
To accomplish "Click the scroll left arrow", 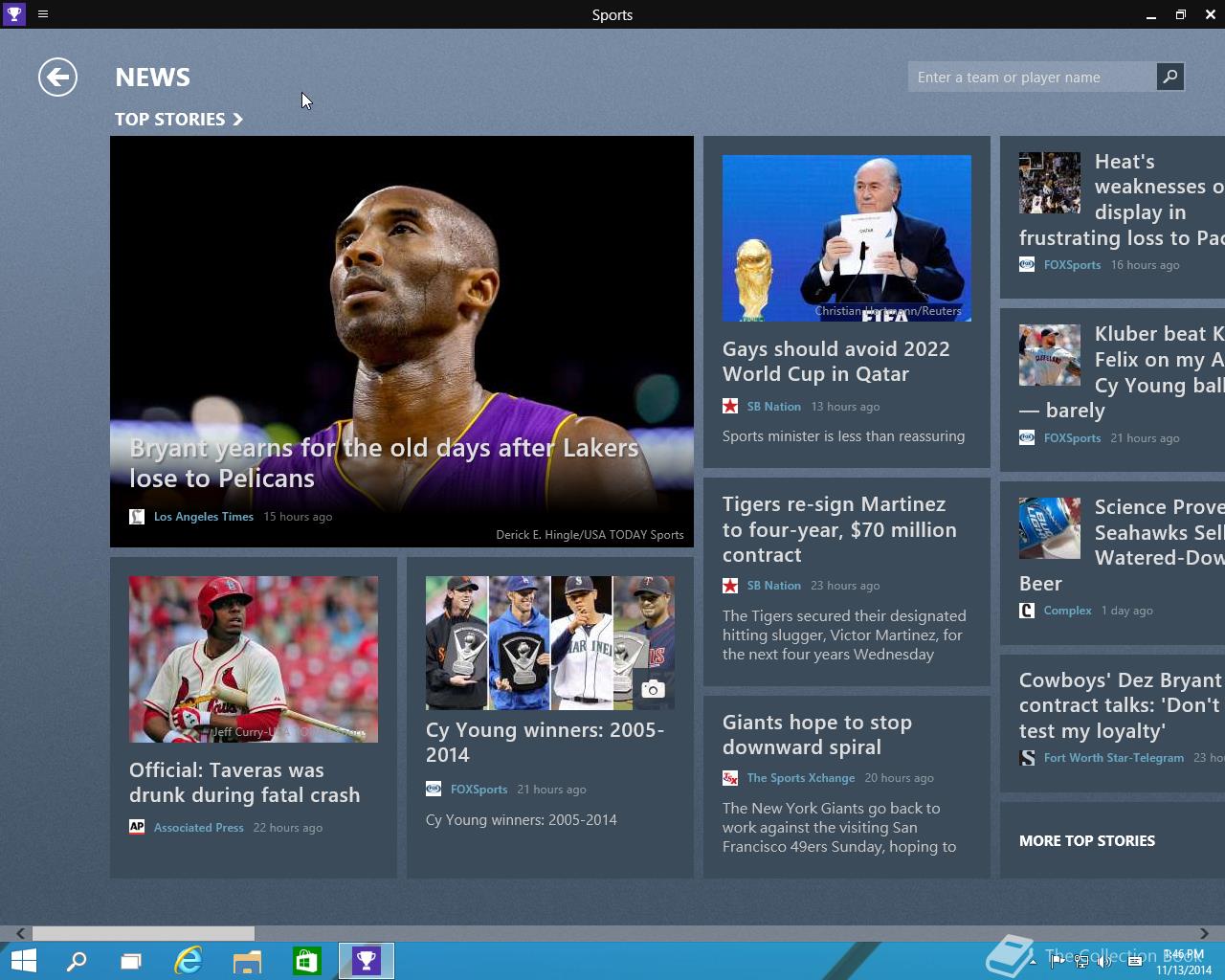I will click(x=20, y=933).
